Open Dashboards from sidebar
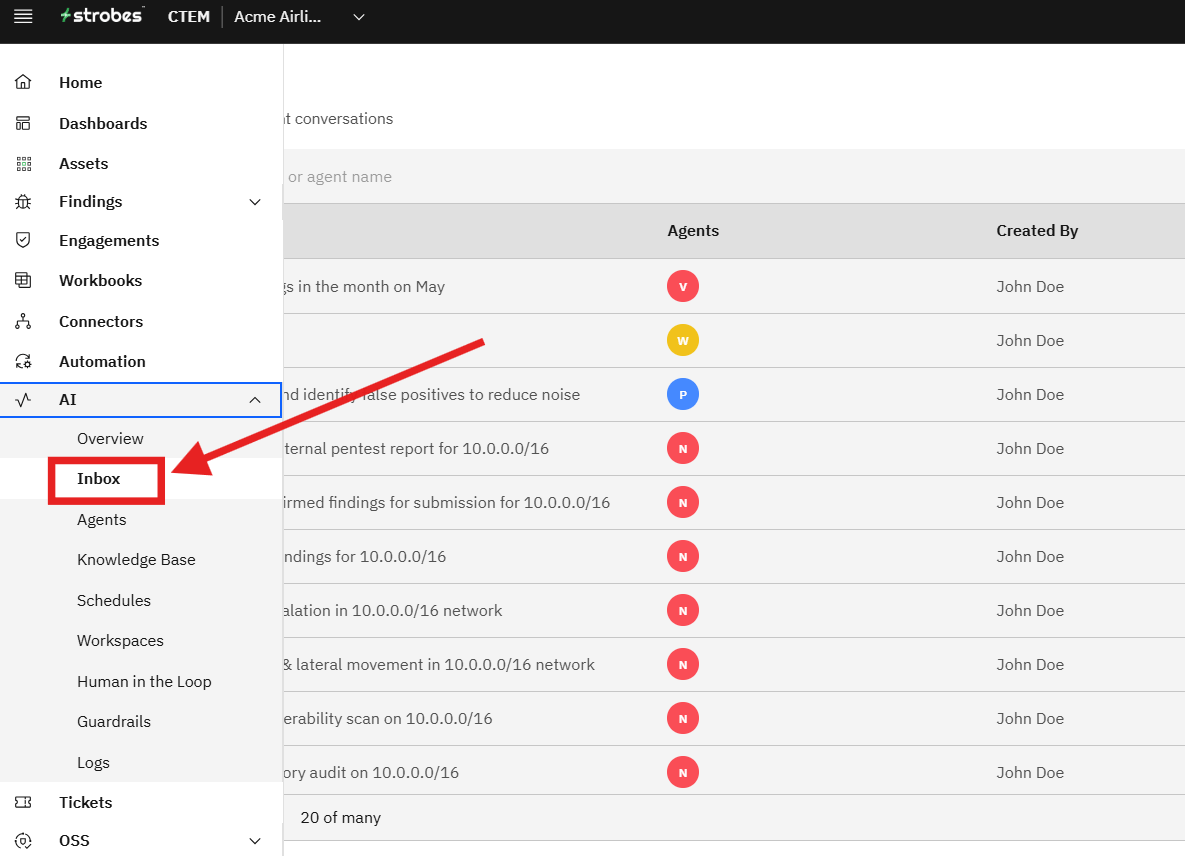This screenshot has width=1185, height=856. point(104,123)
